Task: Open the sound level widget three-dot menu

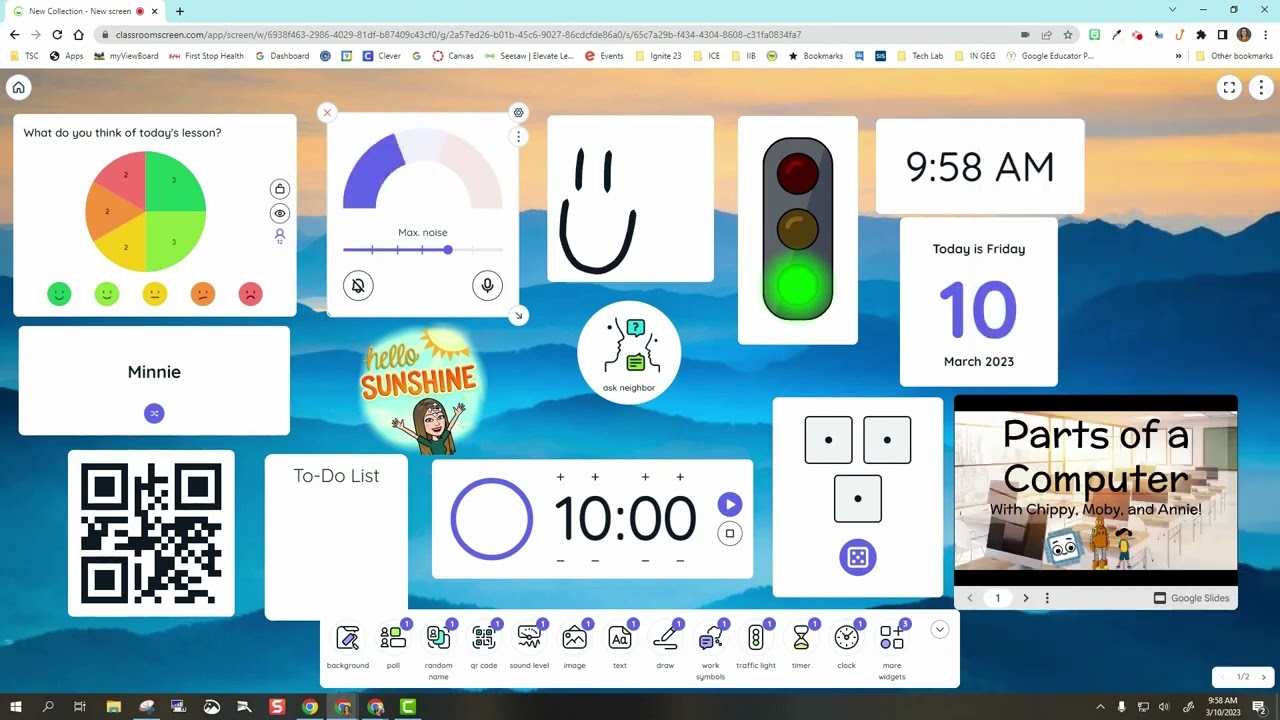Action: (x=518, y=137)
